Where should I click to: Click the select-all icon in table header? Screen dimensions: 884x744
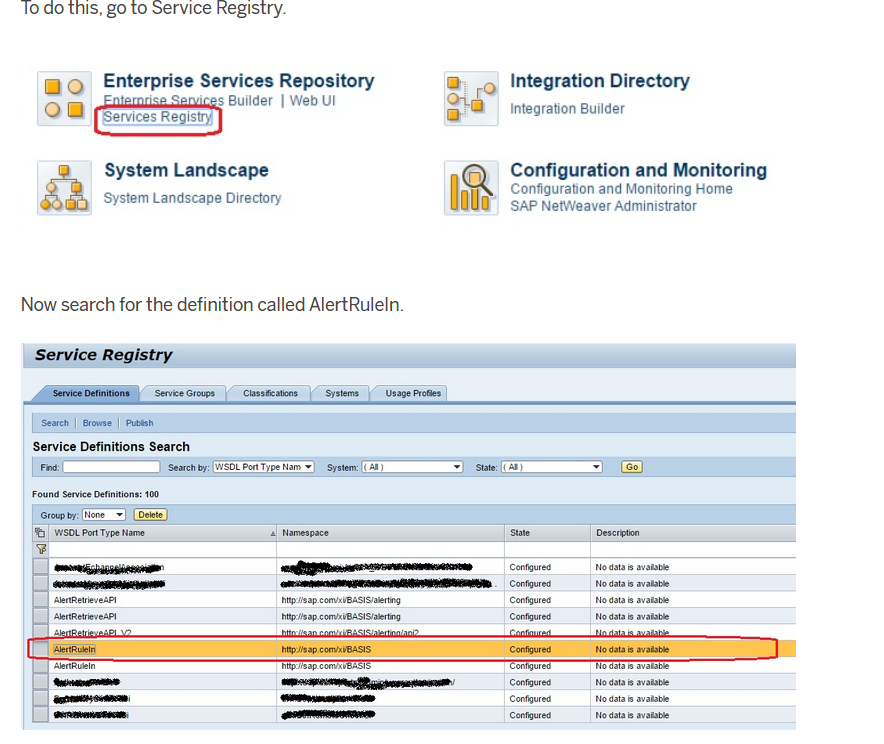tap(40, 532)
